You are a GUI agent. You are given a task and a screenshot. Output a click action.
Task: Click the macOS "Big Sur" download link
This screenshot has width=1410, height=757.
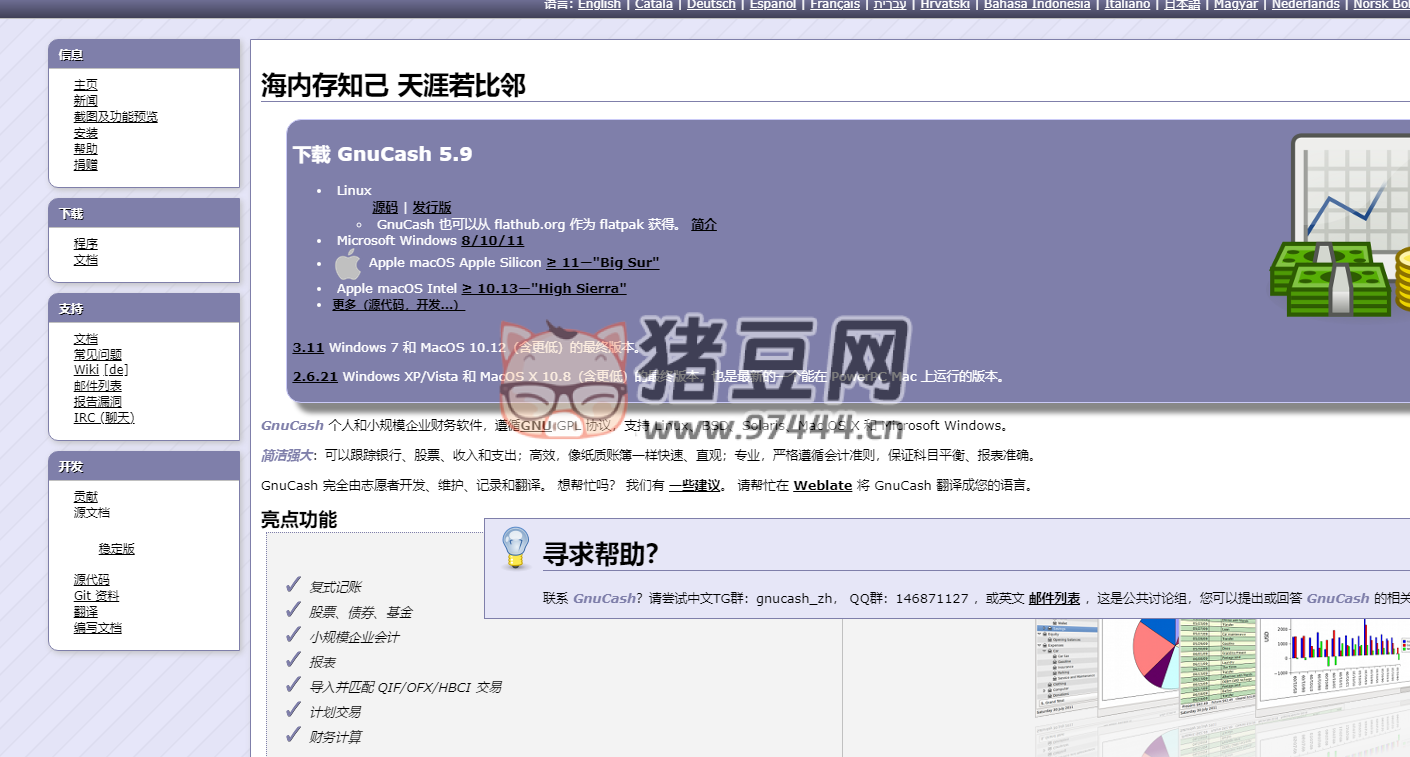pos(602,263)
